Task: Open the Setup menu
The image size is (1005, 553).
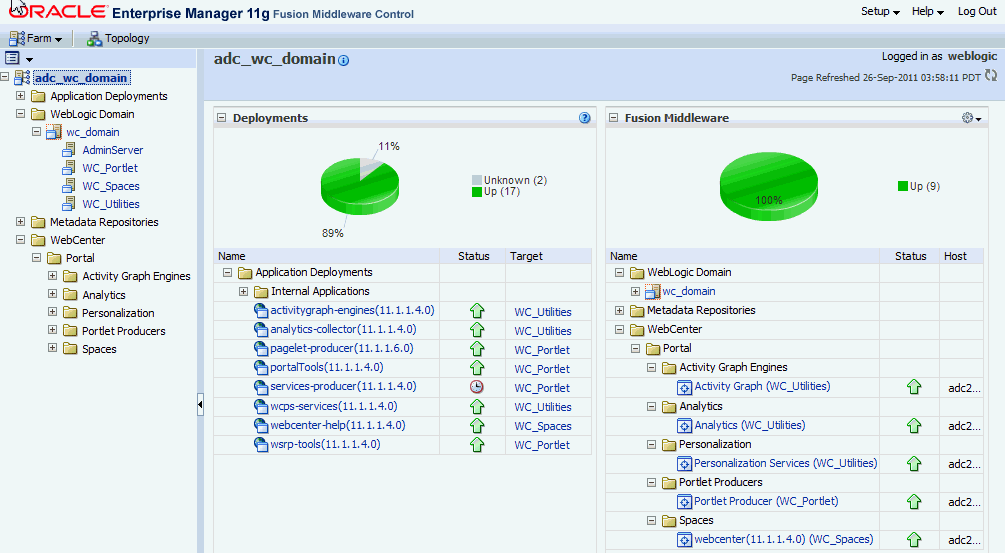Action: [880, 12]
